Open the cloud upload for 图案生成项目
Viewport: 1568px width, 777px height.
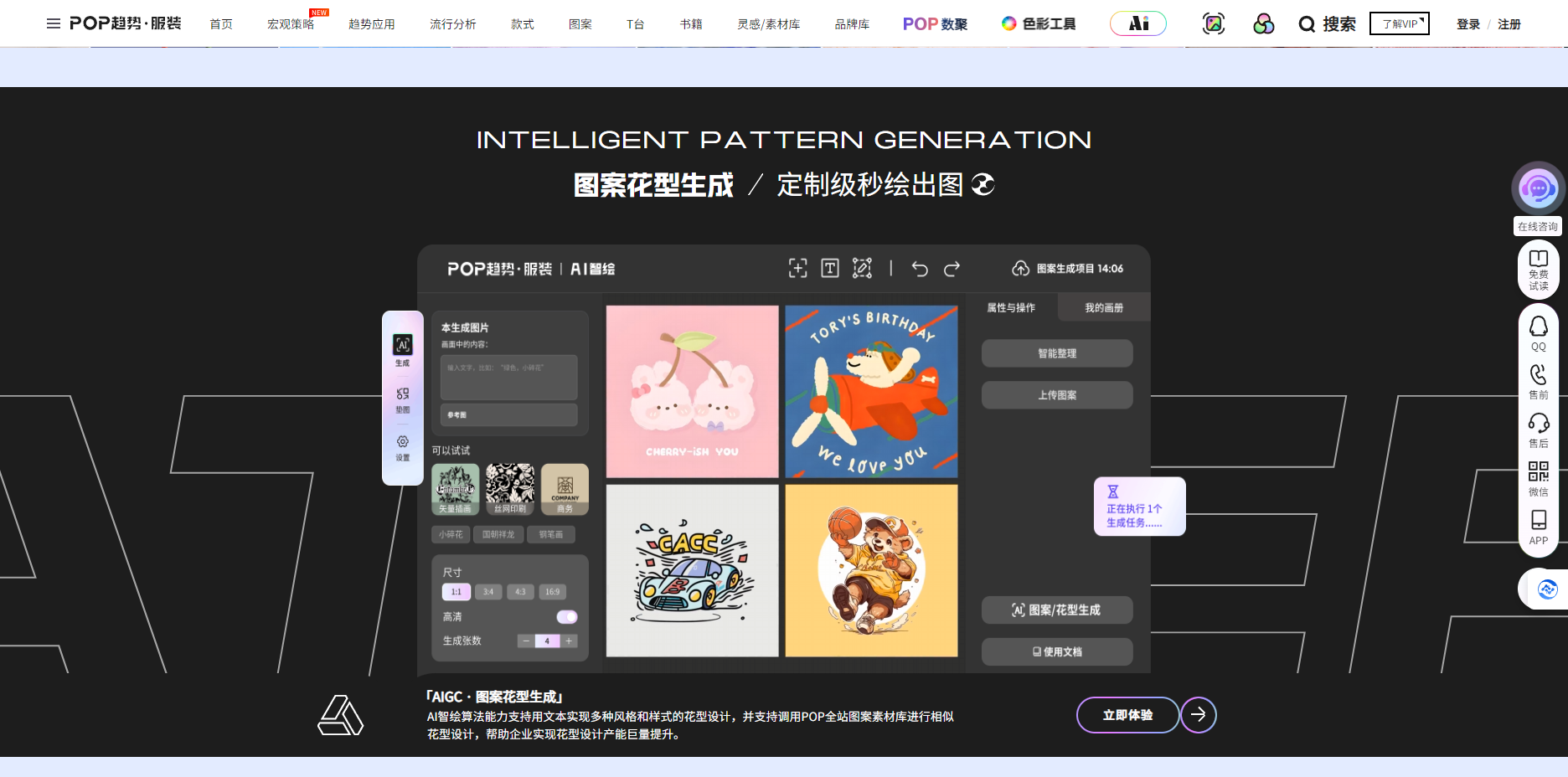(1021, 269)
